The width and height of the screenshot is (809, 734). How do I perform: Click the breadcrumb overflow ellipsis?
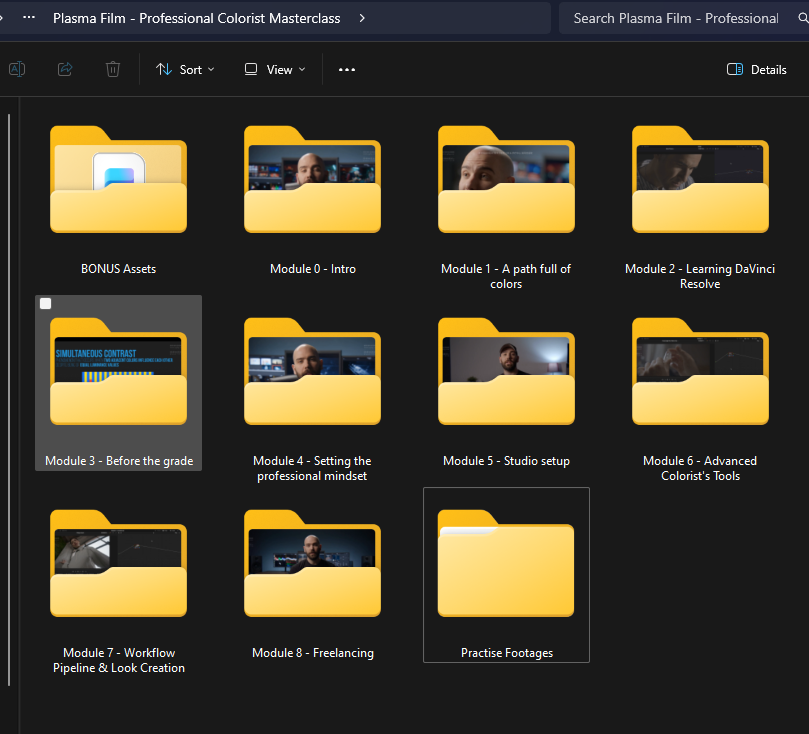(29, 18)
